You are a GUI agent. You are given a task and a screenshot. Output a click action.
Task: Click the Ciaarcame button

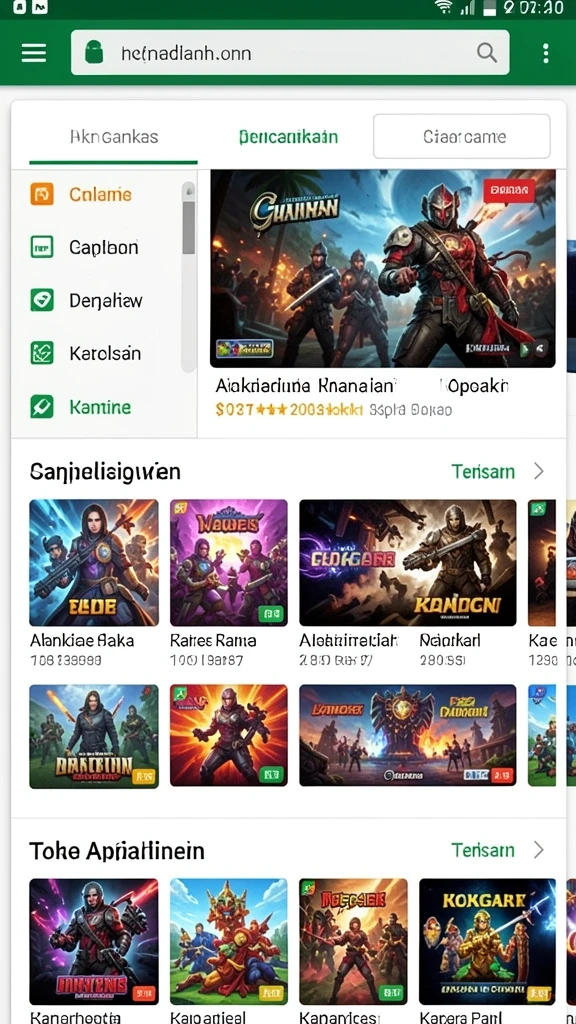click(x=462, y=136)
